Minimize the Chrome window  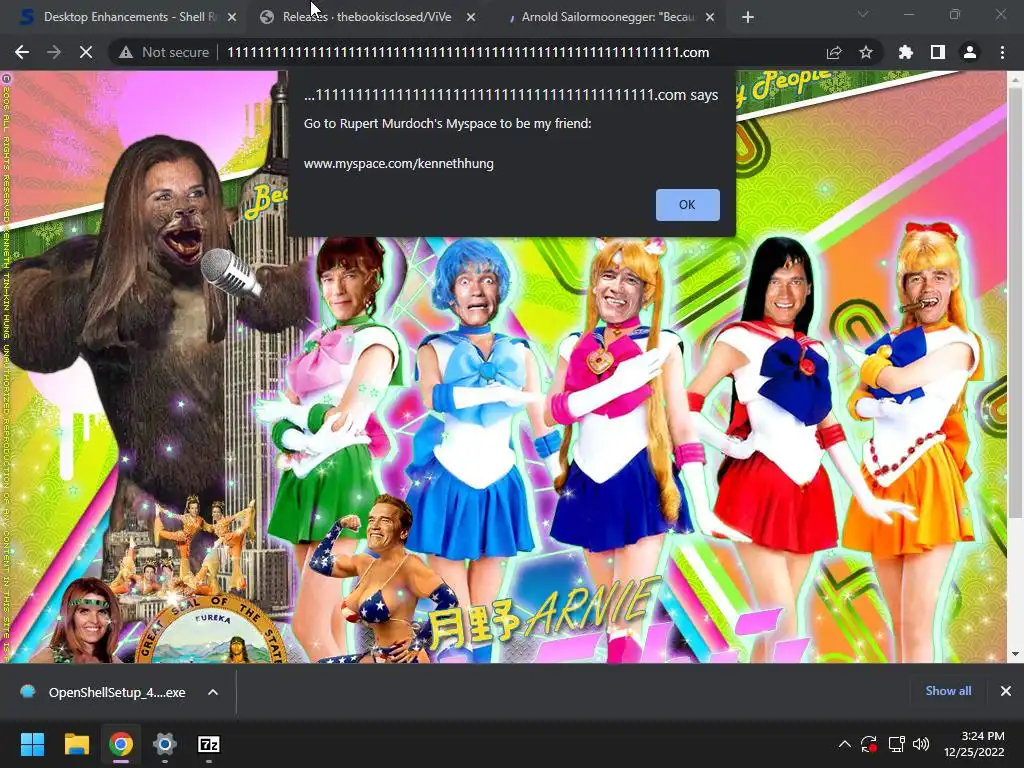[908, 14]
